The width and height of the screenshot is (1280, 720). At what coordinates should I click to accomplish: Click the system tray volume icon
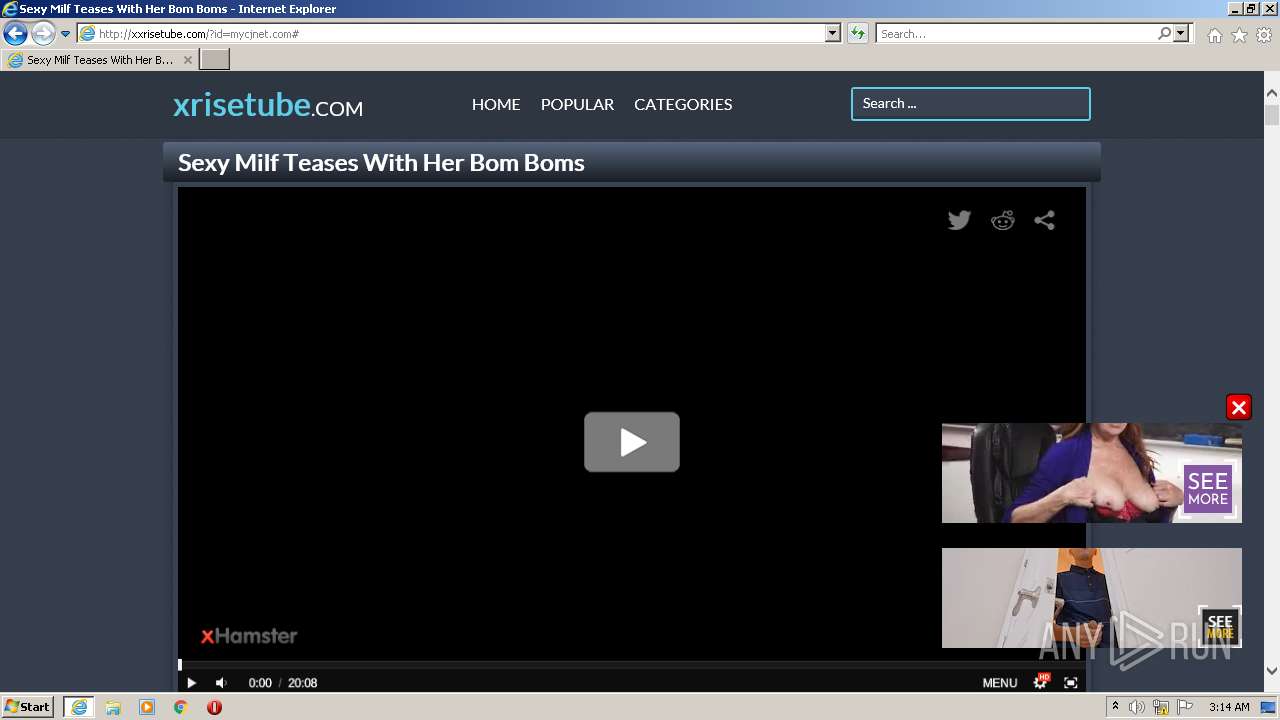coord(1137,707)
